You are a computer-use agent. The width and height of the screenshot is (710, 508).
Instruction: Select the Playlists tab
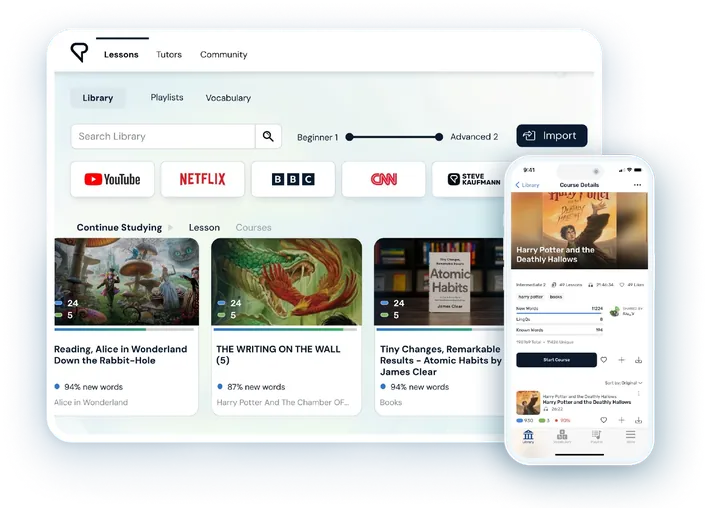point(167,98)
